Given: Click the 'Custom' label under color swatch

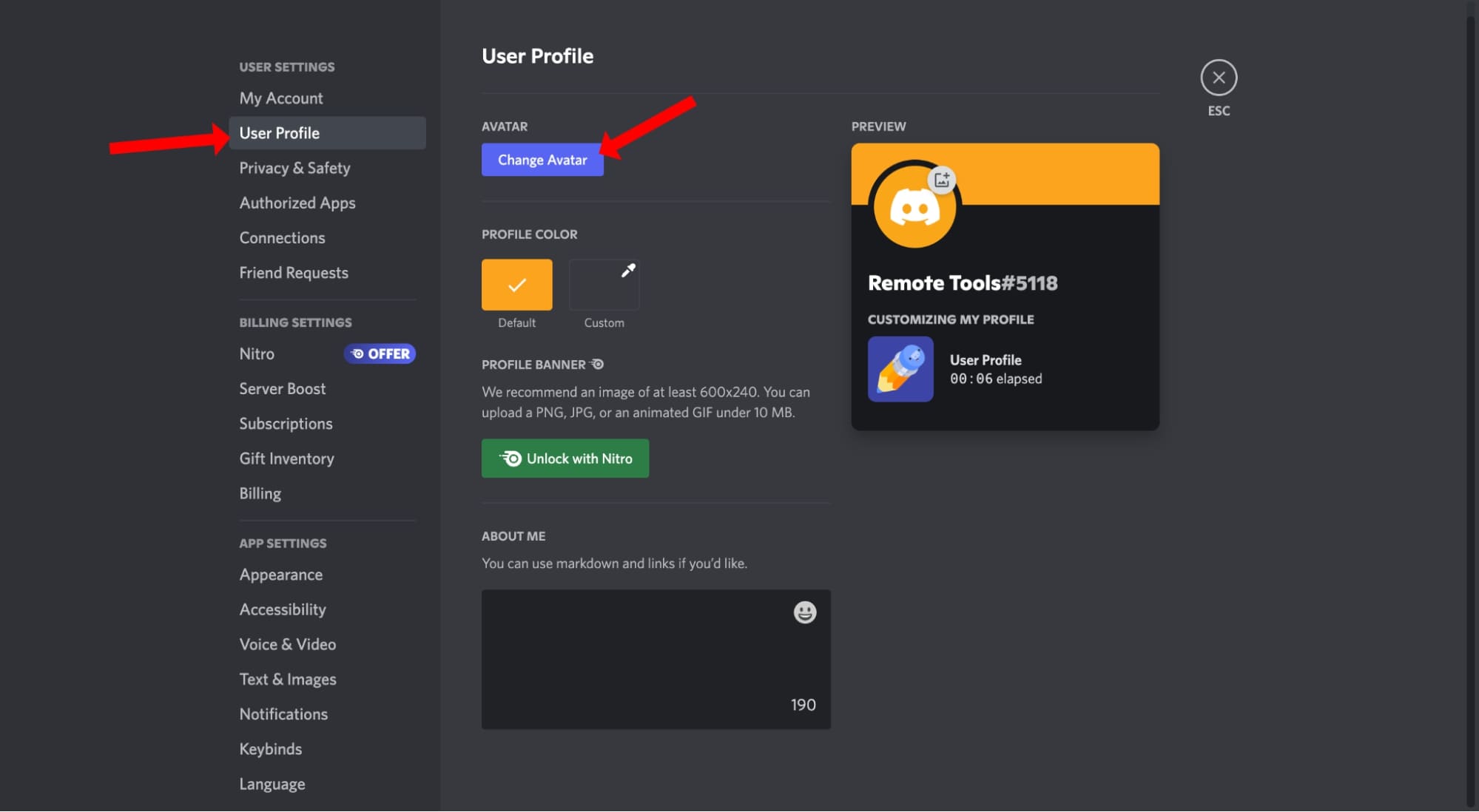Looking at the screenshot, I should 604,323.
